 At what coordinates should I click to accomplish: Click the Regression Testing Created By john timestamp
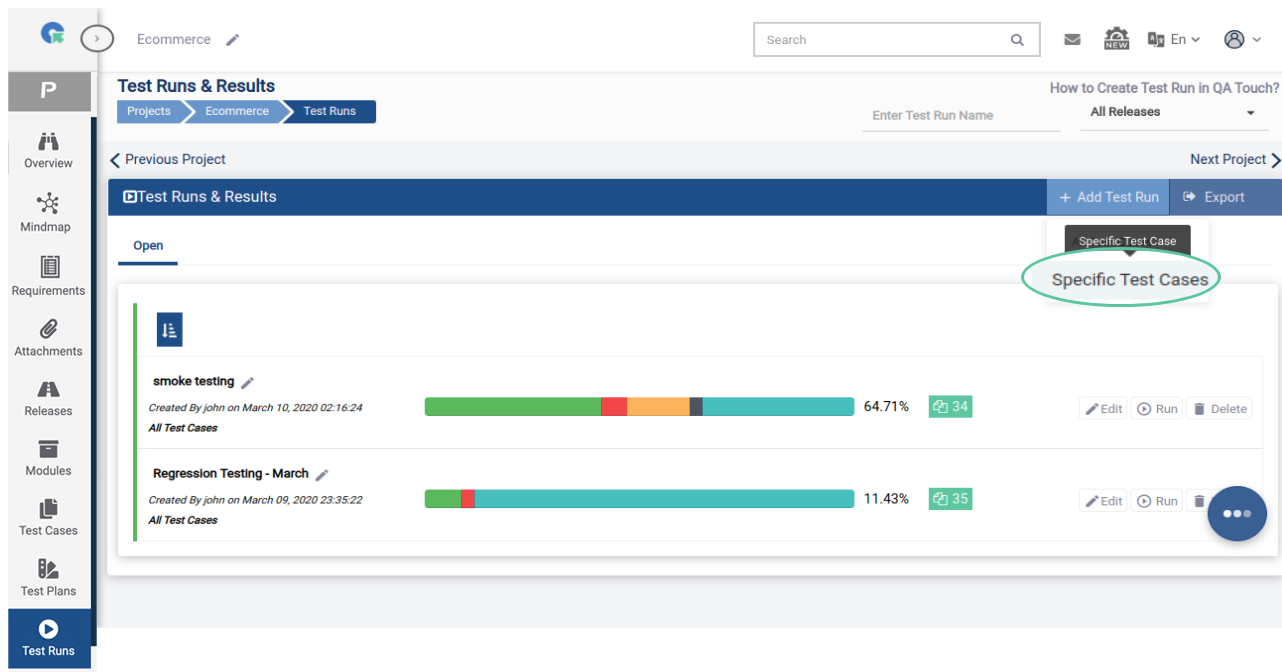click(255, 499)
